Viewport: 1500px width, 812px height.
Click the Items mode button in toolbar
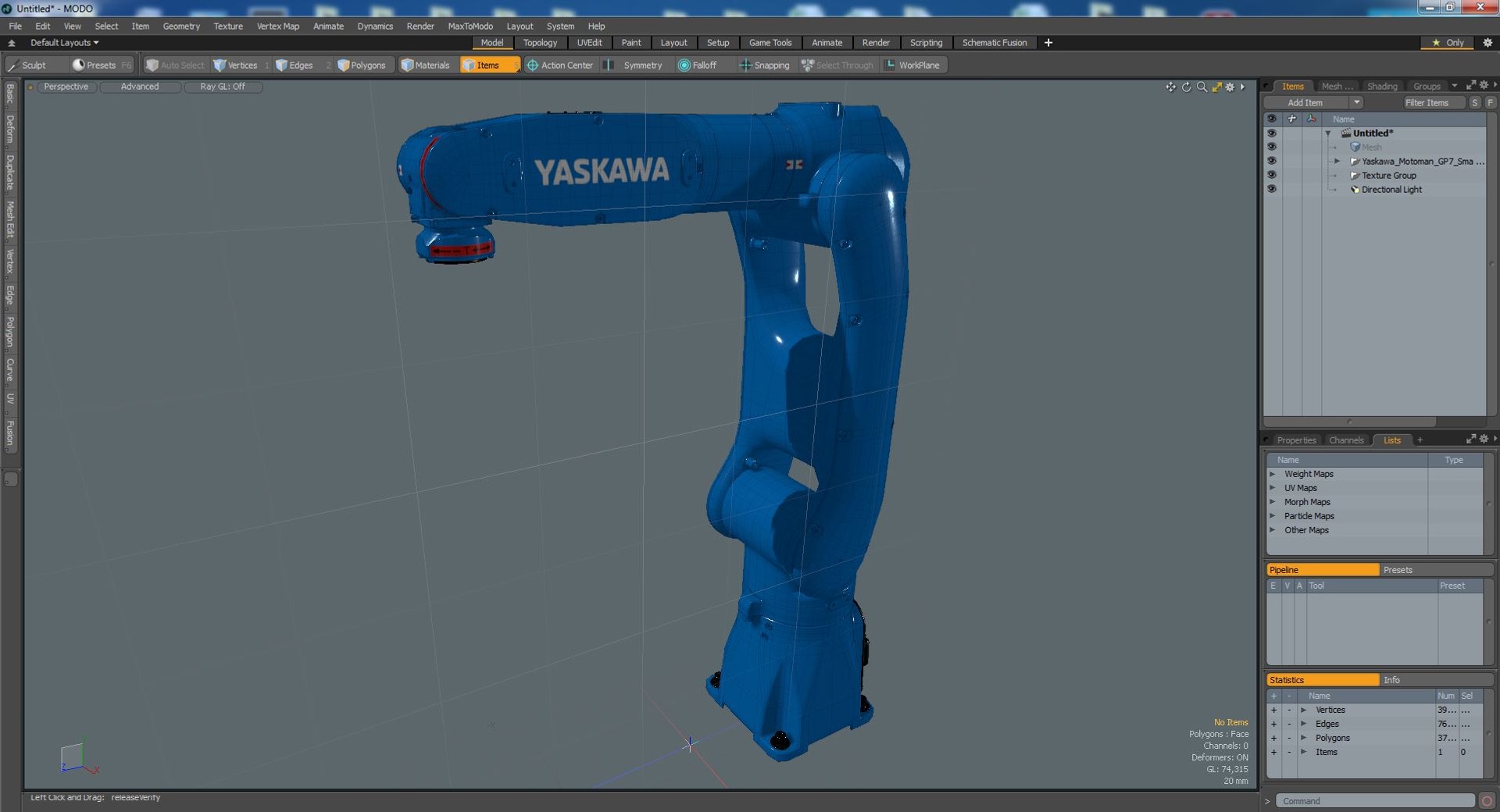pos(489,66)
